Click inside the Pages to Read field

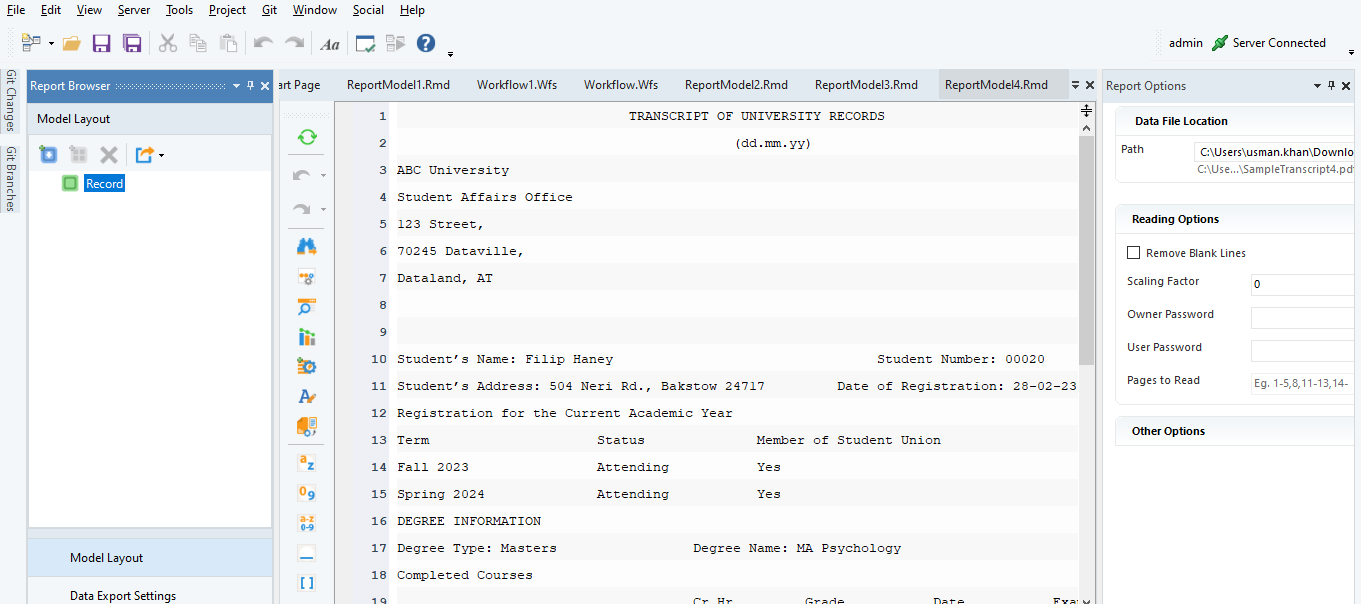1301,381
